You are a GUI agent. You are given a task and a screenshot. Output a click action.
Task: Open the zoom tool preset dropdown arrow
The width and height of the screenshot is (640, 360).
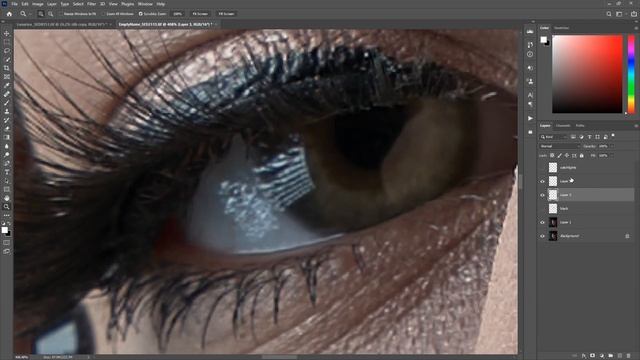[x=30, y=14]
